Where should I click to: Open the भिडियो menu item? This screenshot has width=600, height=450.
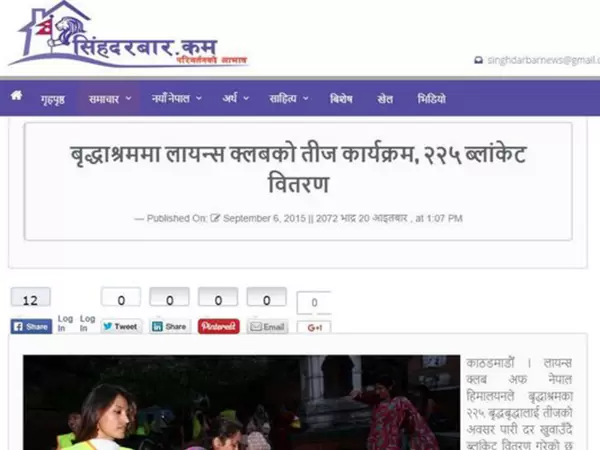pos(431,99)
